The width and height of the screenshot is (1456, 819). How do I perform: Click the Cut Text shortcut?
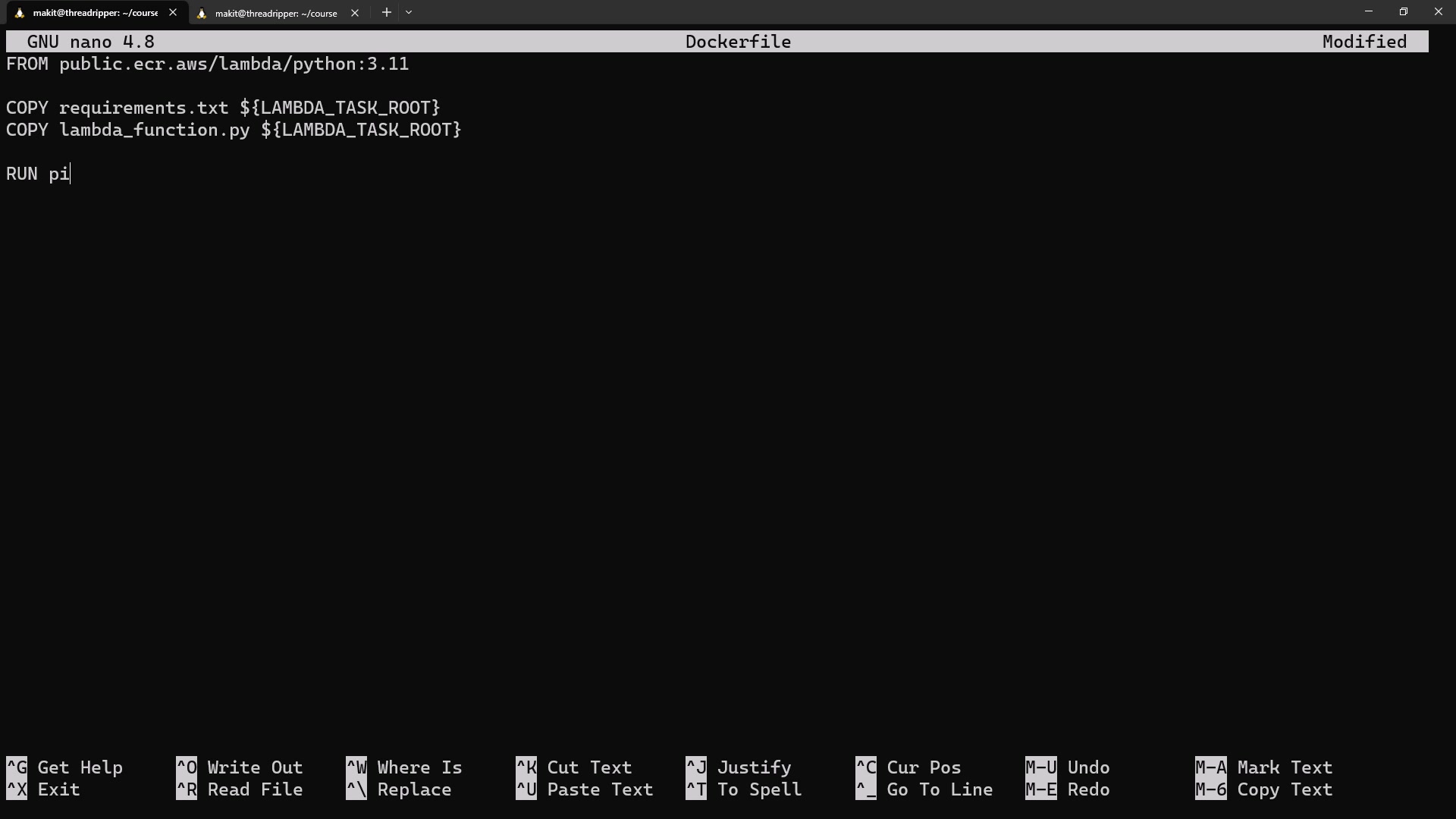(x=589, y=767)
